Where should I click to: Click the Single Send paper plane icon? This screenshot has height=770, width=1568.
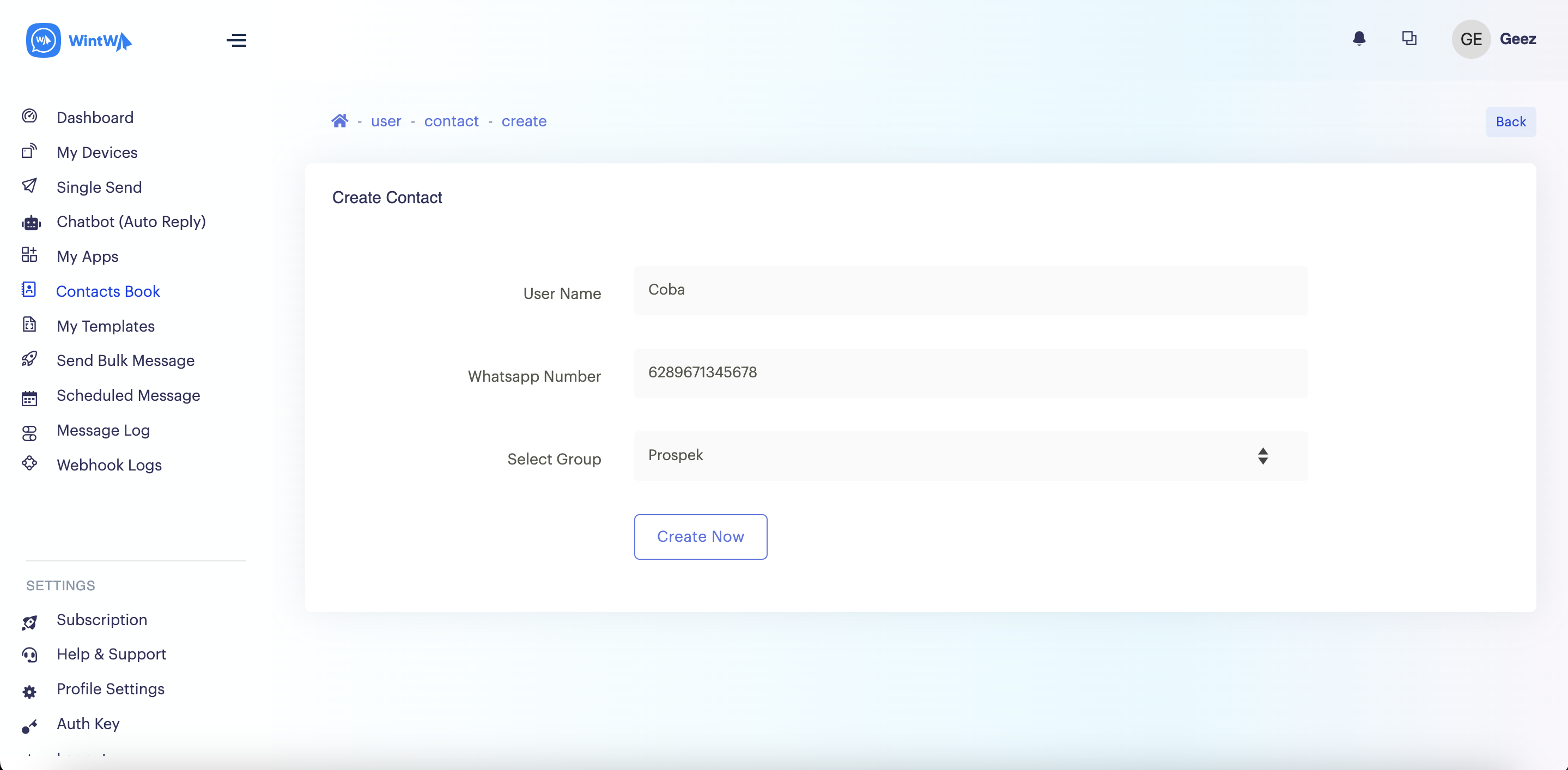pyautogui.click(x=29, y=186)
